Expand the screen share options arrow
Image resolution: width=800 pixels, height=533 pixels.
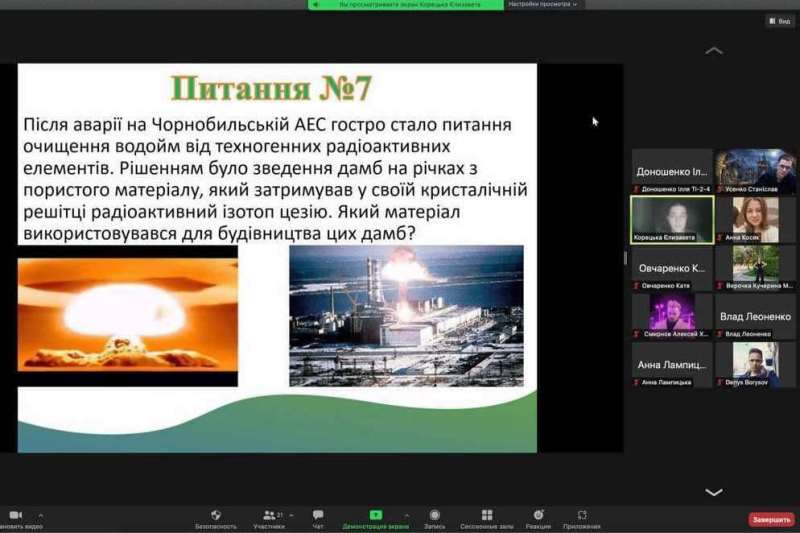pyautogui.click(x=406, y=515)
